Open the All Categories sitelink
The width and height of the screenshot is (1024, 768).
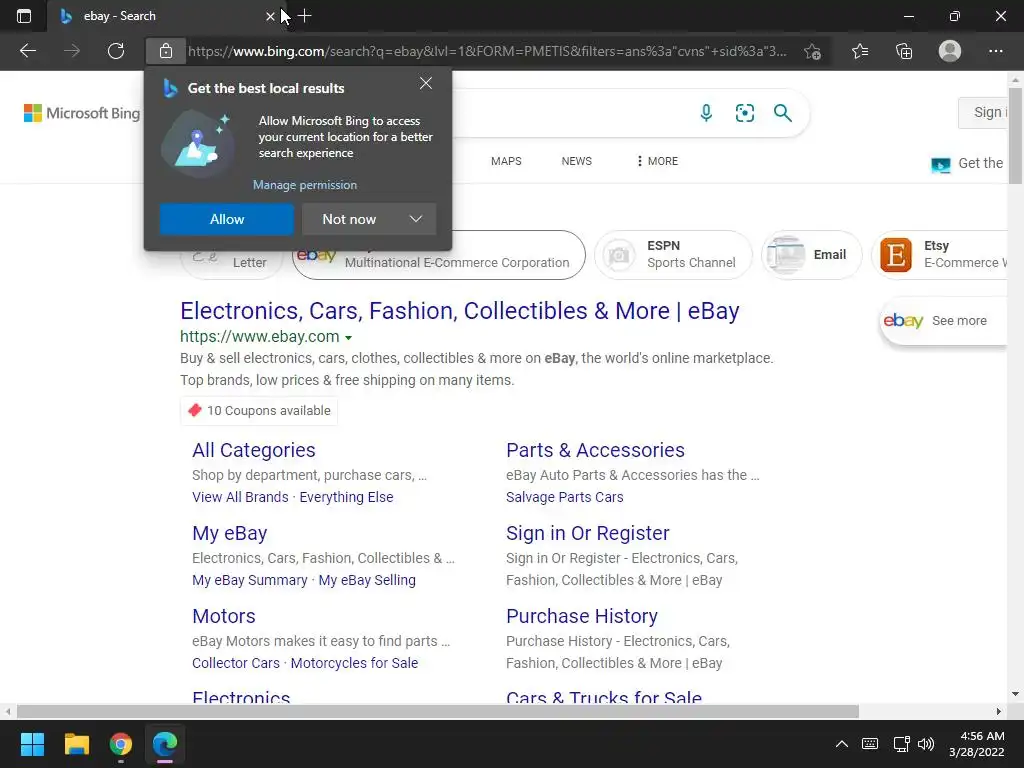(253, 450)
